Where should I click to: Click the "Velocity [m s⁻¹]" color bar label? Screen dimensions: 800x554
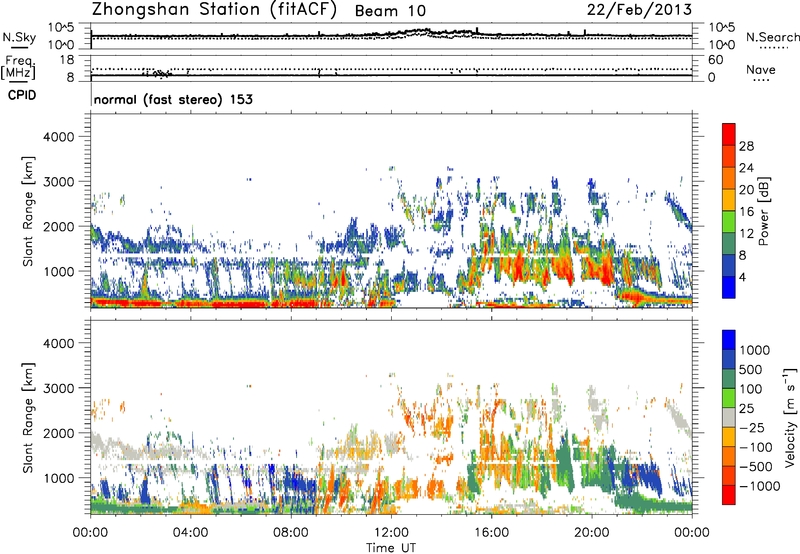click(x=790, y=417)
